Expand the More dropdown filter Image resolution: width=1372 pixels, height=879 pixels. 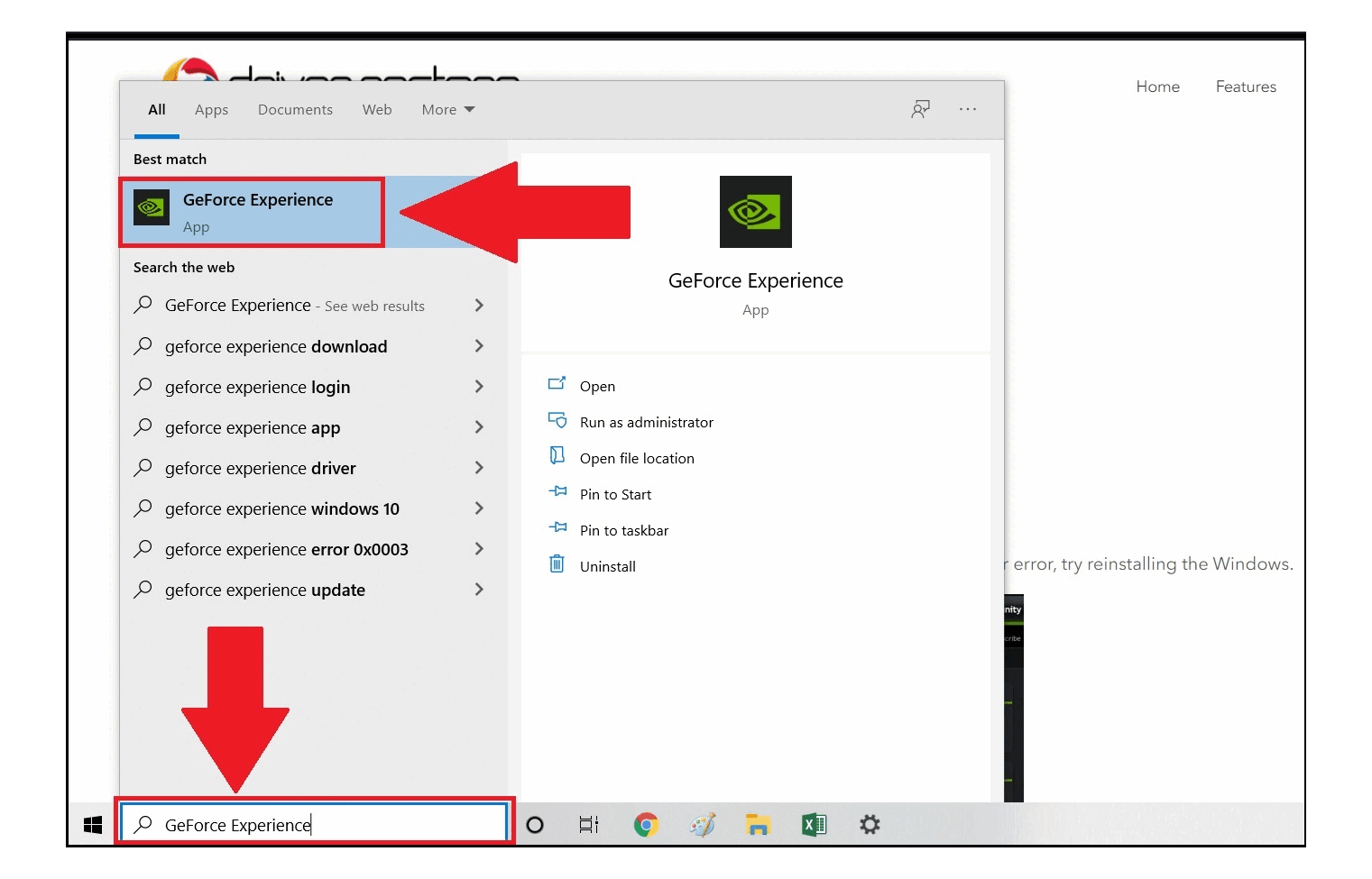pos(448,110)
